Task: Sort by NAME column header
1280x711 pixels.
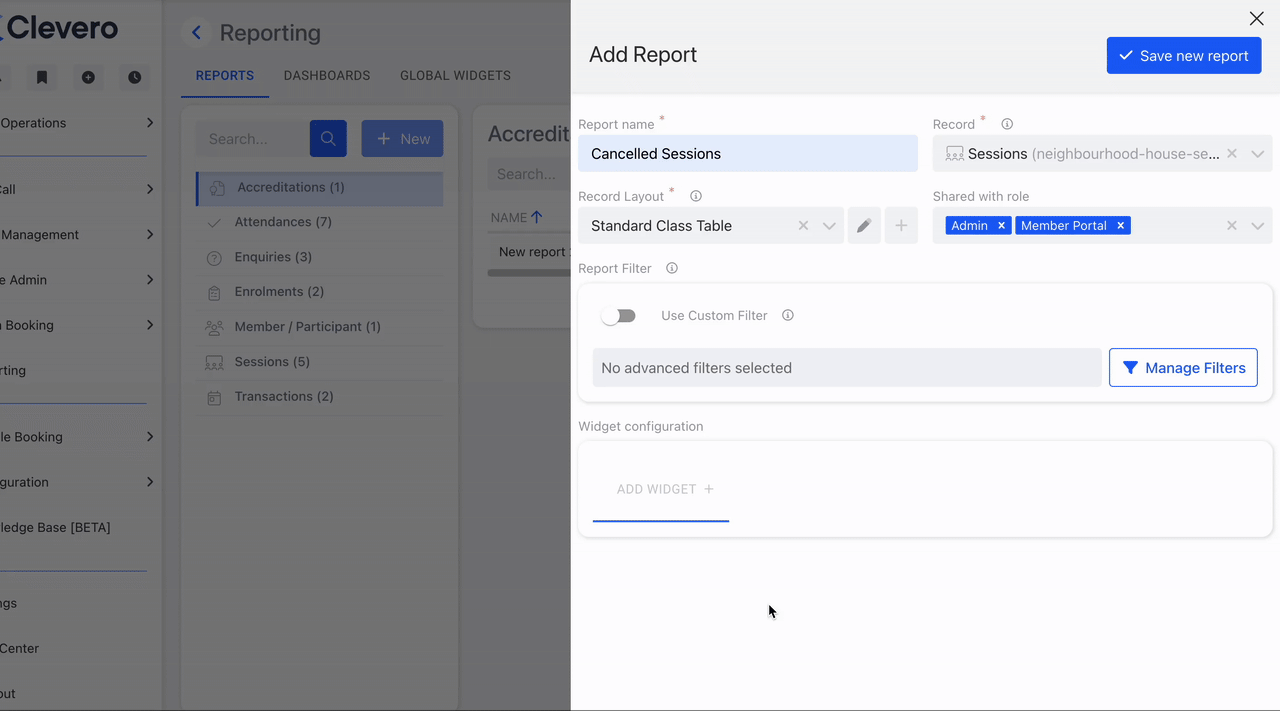Action: (x=516, y=217)
